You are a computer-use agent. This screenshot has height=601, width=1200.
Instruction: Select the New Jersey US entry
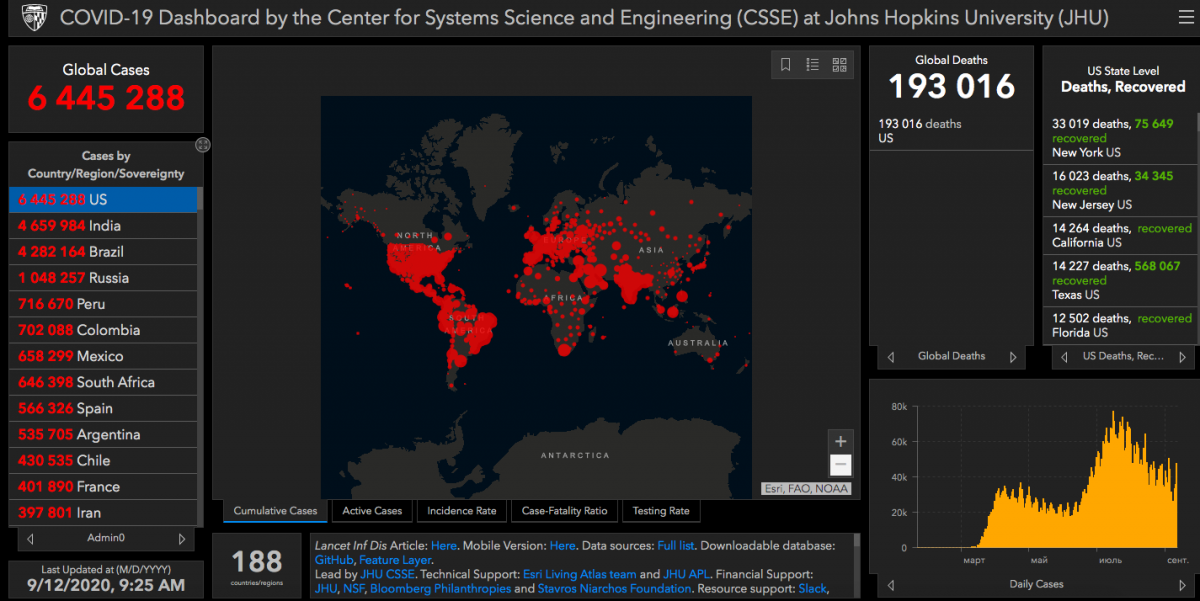pos(1120,190)
